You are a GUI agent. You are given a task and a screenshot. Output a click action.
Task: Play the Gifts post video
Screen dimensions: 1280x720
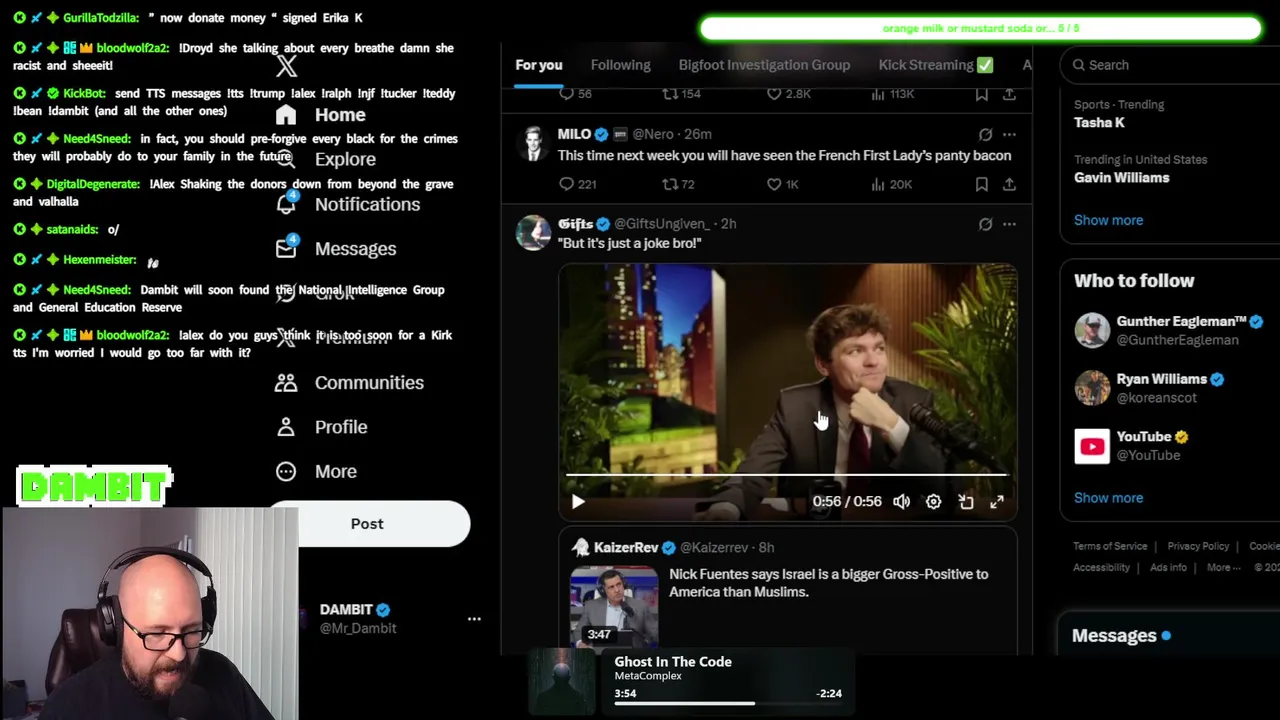pyautogui.click(x=578, y=502)
